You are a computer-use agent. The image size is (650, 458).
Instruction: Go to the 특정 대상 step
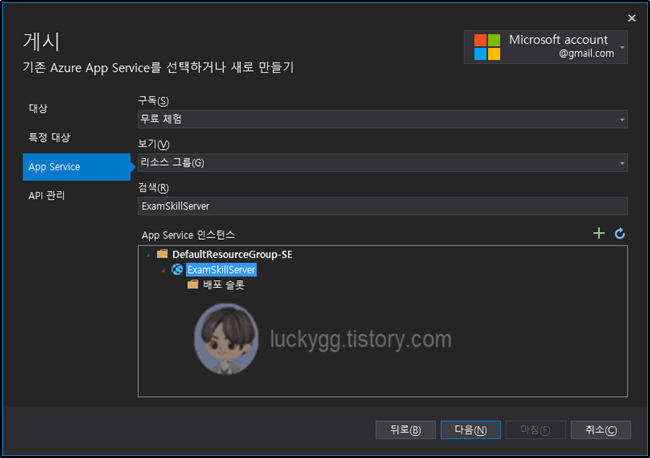pyautogui.click(x=49, y=138)
